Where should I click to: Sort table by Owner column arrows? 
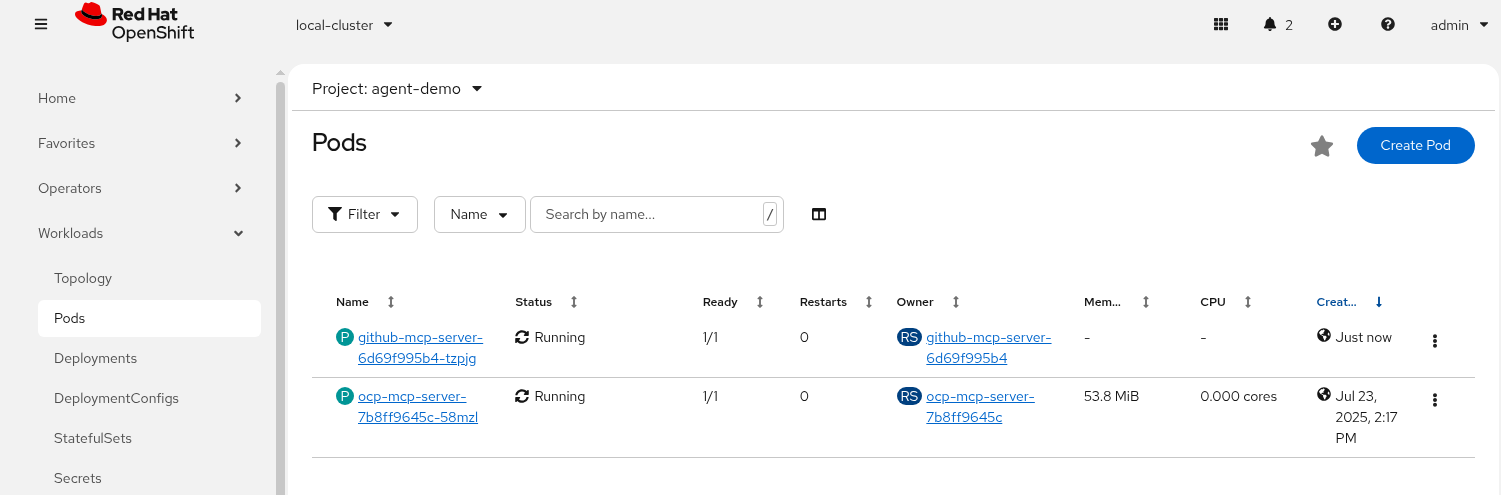pyautogui.click(x=956, y=302)
